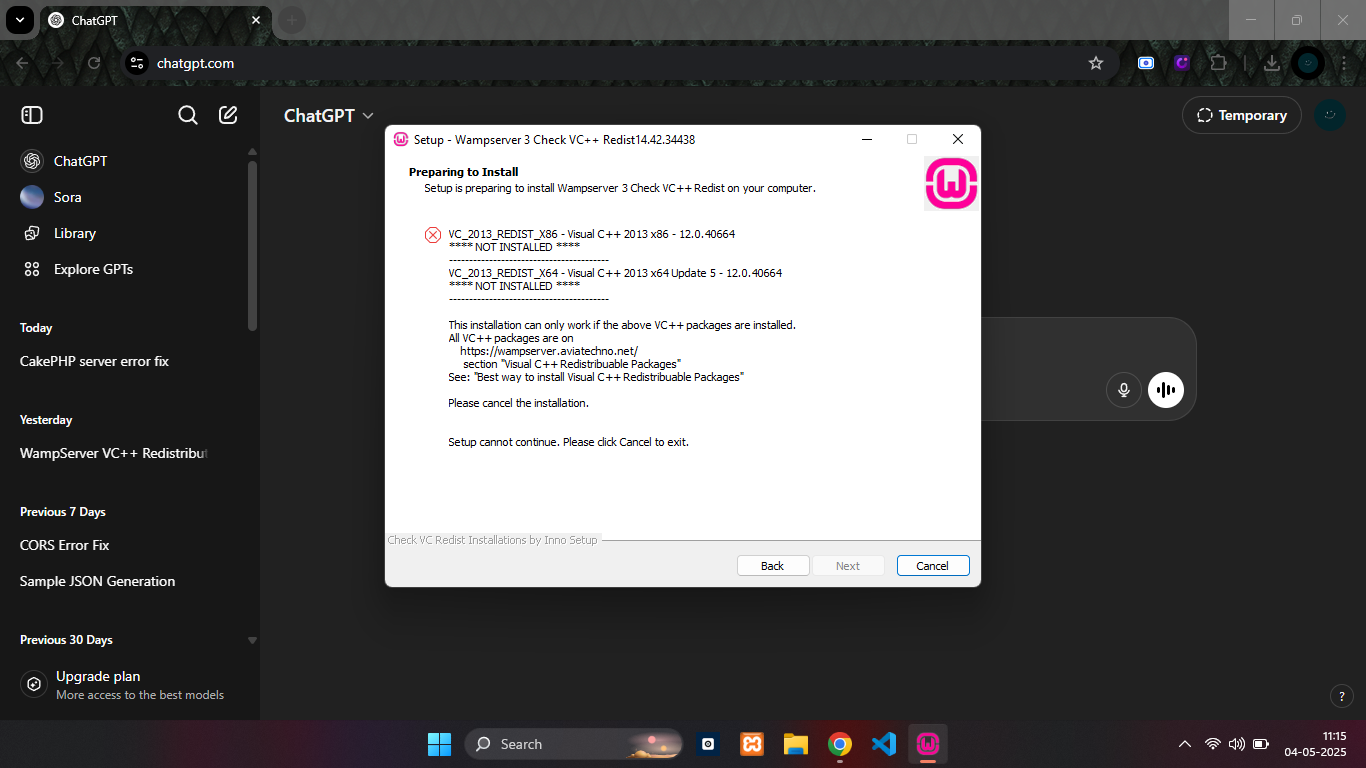1366x768 pixels.
Task: Open the browser extensions puzzle icon
Action: tap(1218, 63)
